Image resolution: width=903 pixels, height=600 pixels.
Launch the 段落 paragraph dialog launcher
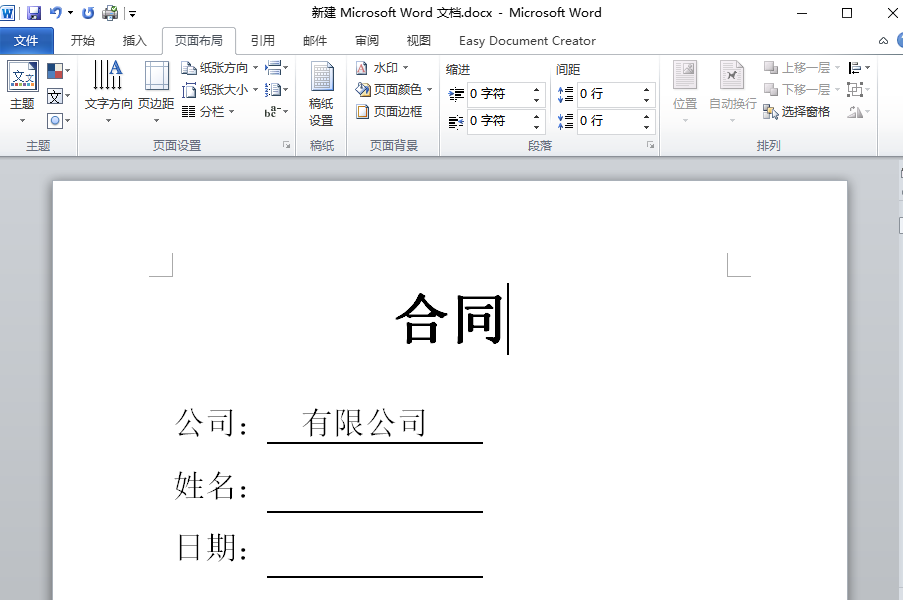click(x=650, y=145)
